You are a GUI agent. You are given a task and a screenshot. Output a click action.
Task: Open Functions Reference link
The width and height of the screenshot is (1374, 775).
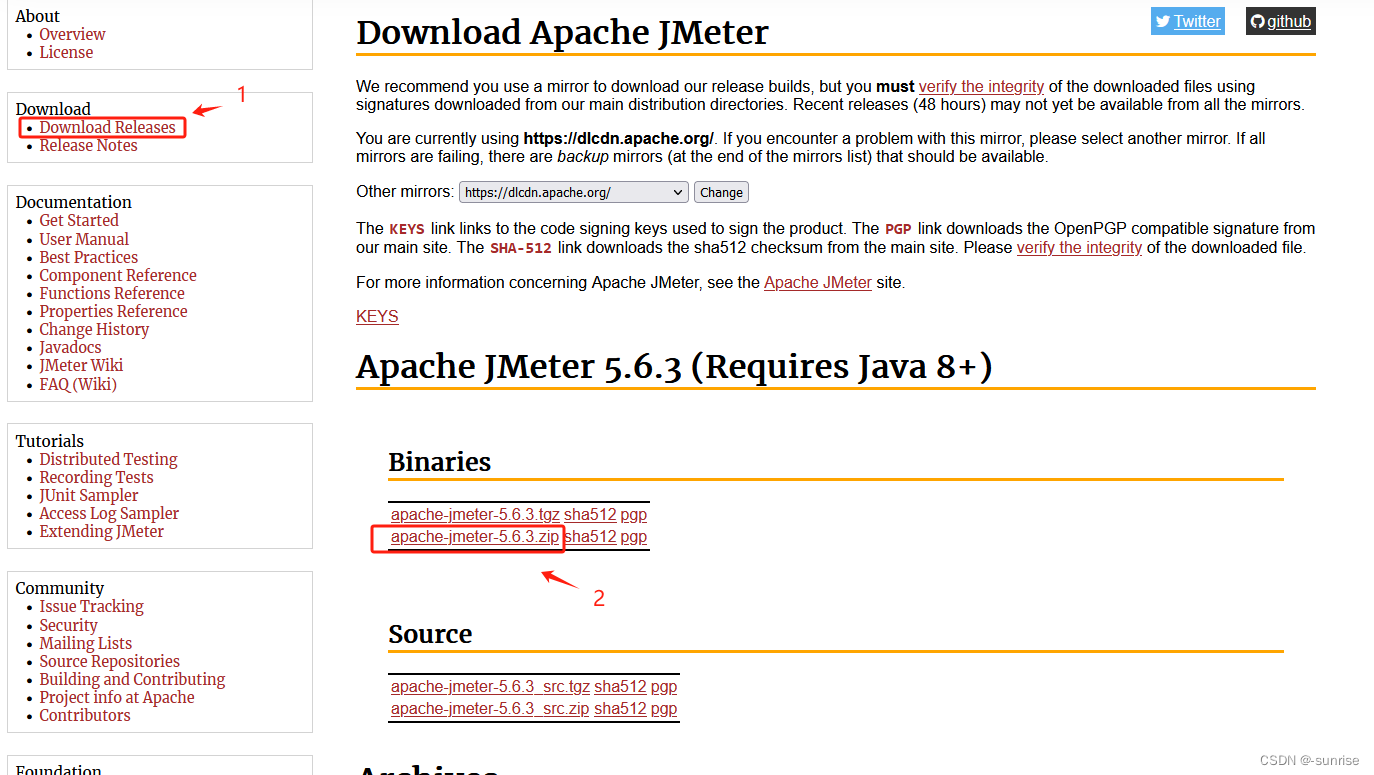coord(112,293)
